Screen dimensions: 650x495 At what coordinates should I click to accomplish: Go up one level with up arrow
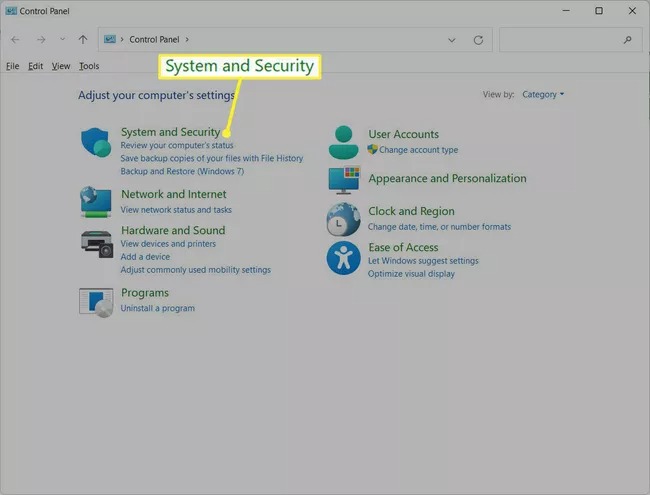pos(83,40)
